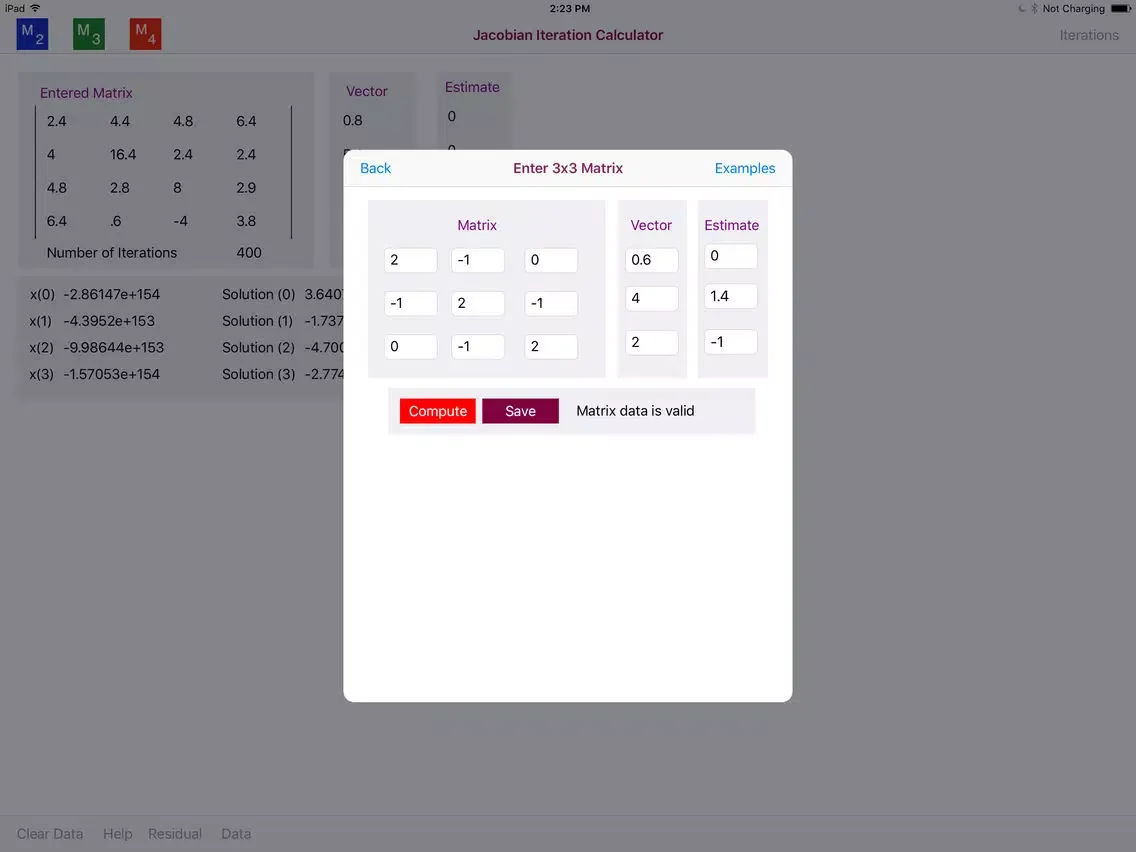This screenshot has height=852, width=1136.
Task: Click the Wi-Fi status icon
Action: tap(35, 8)
